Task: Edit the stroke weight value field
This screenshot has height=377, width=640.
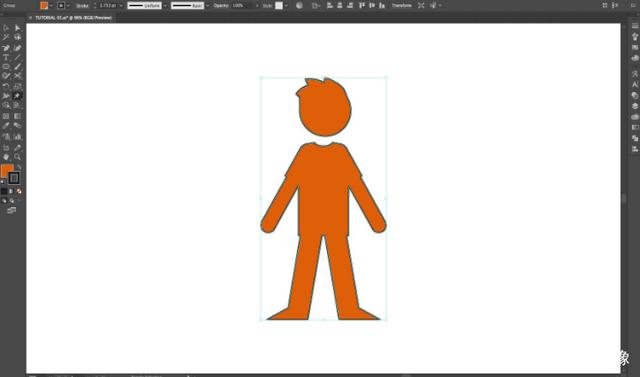Action: [x=107, y=6]
